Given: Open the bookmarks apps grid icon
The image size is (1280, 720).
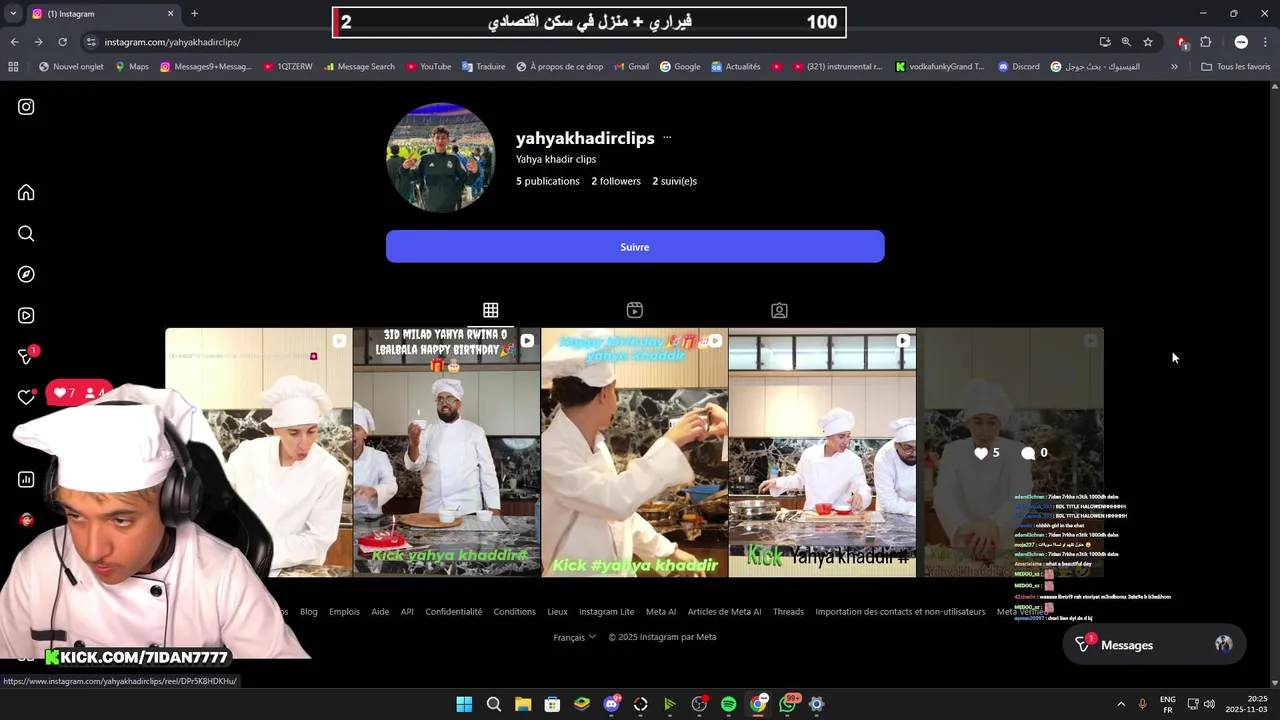Looking at the screenshot, I should pyautogui.click(x=13, y=67).
